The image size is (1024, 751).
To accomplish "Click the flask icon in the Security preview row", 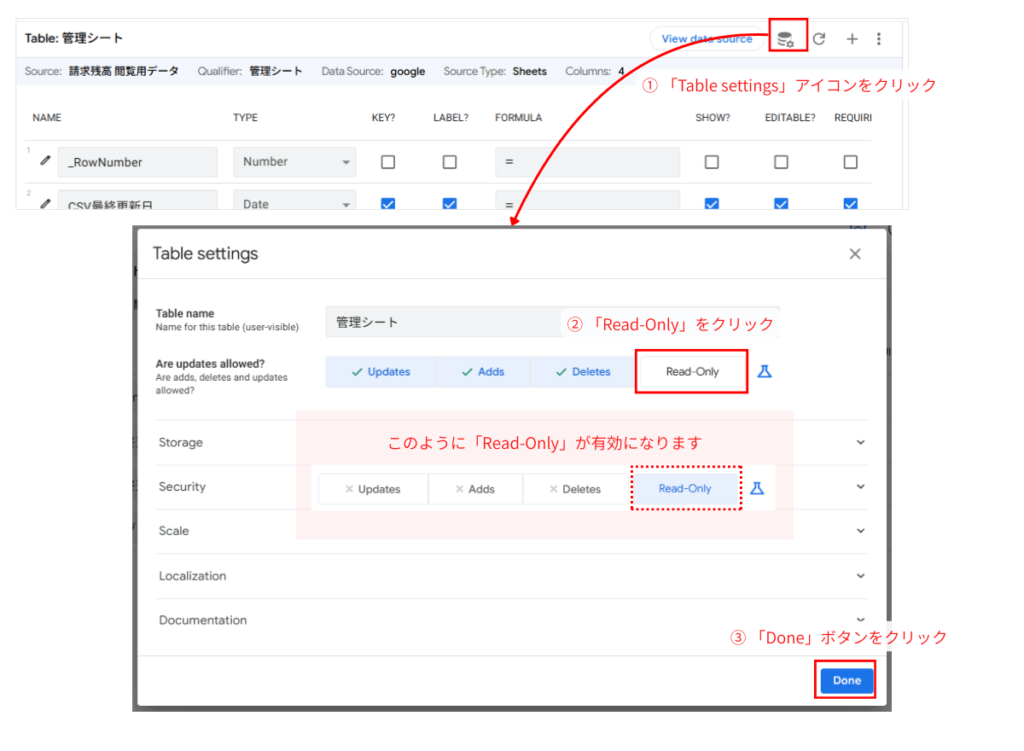I will click(758, 488).
